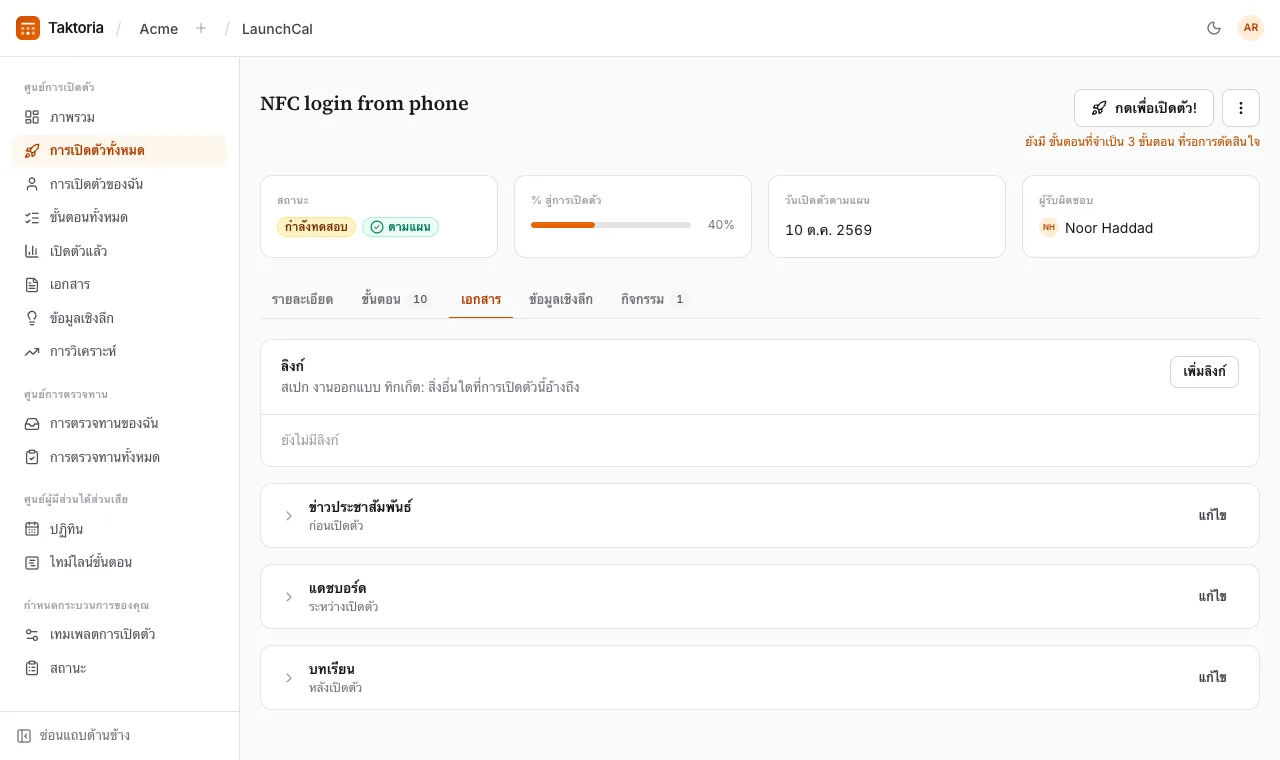
Task: Expand the ข่าวประชาสัมพันธ์ section chevron
Action: point(289,516)
